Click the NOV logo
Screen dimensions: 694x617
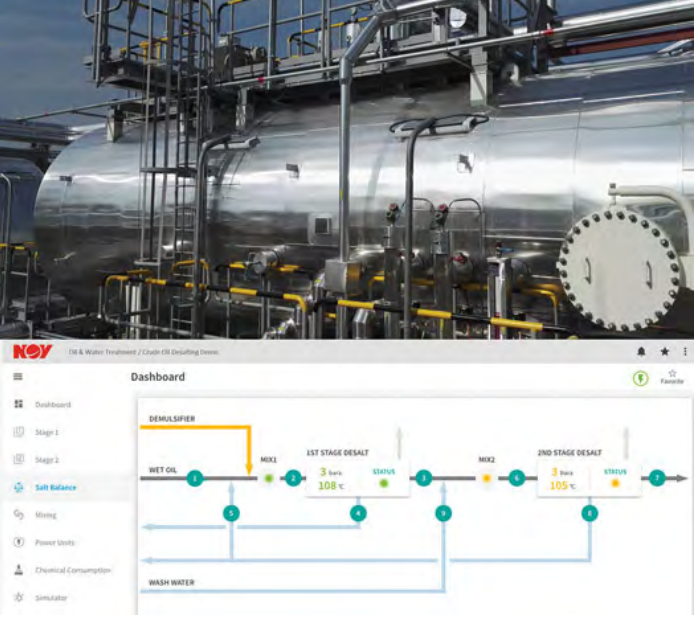point(32,352)
